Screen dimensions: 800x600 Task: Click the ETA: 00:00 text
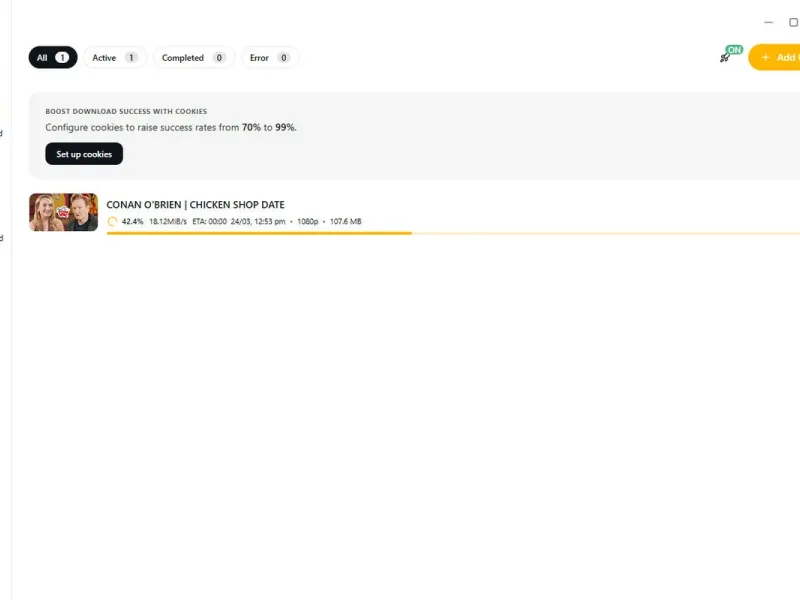pyautogui.click(x=209, y=221)
